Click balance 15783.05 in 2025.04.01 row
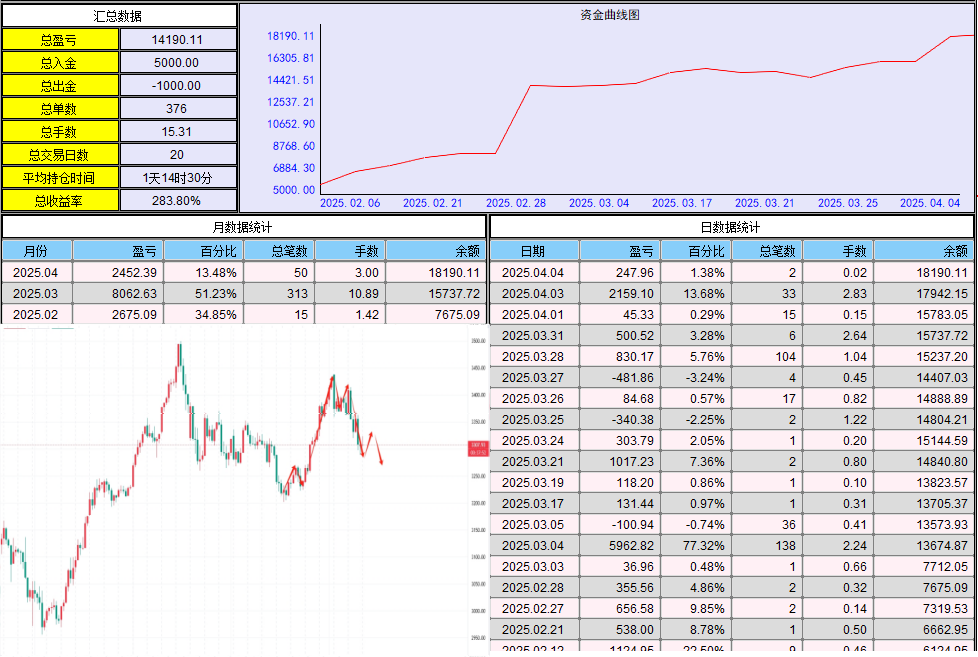978x657 pixels. point(924,314)
